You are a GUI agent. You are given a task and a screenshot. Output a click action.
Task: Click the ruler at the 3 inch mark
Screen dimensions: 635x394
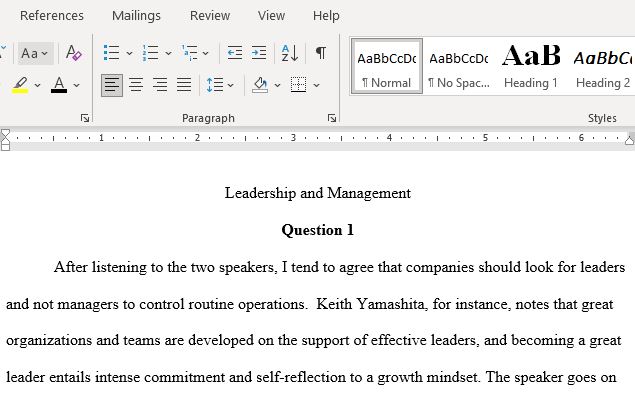(293, 138)
